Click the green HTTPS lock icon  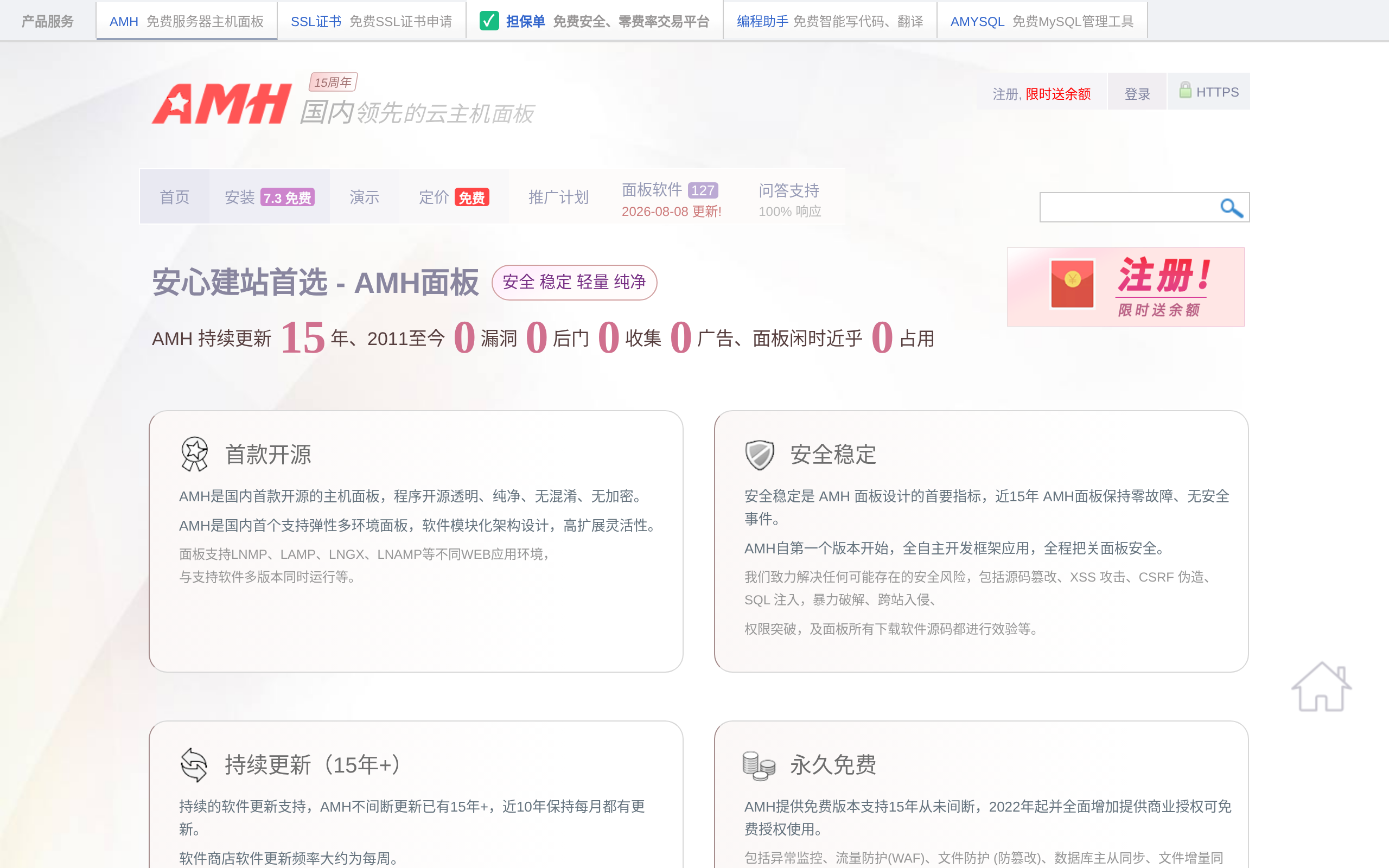1184,90
